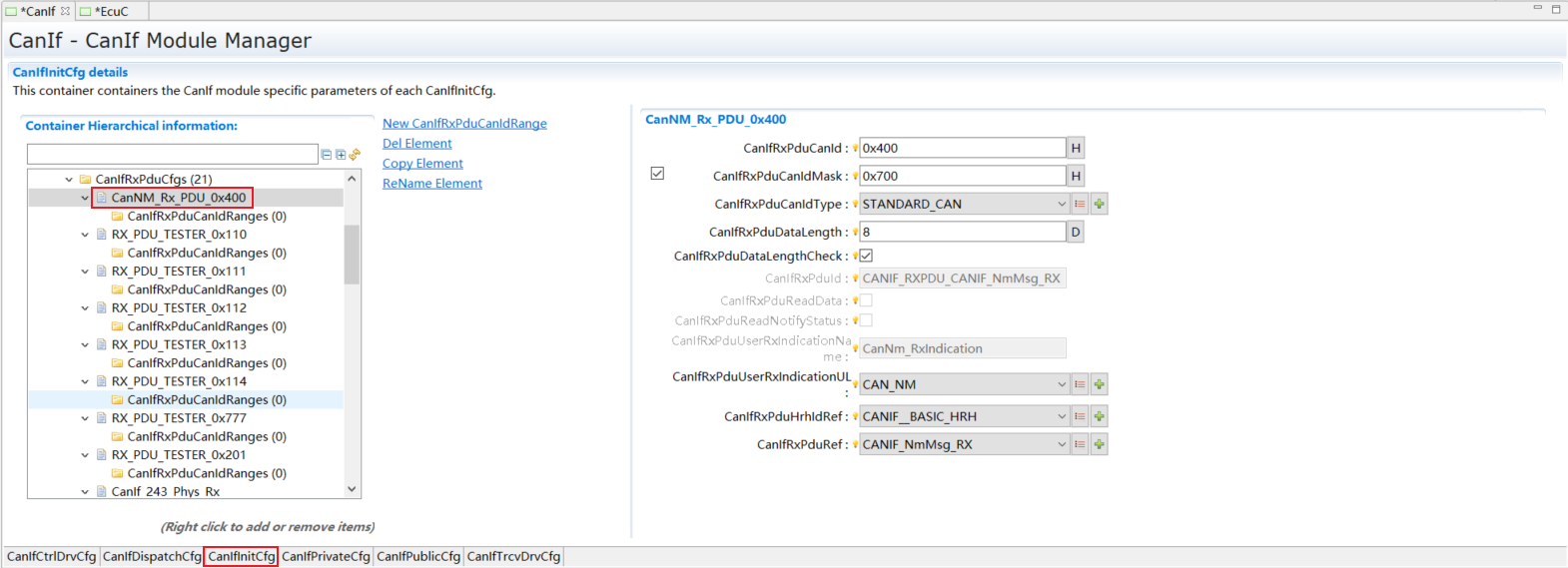Image resolution: width=1568 pixels, height=568 pixels.
Task: Click the green plus icon beside CanIfRxPduCanIdType
Action: point(1099,204)
